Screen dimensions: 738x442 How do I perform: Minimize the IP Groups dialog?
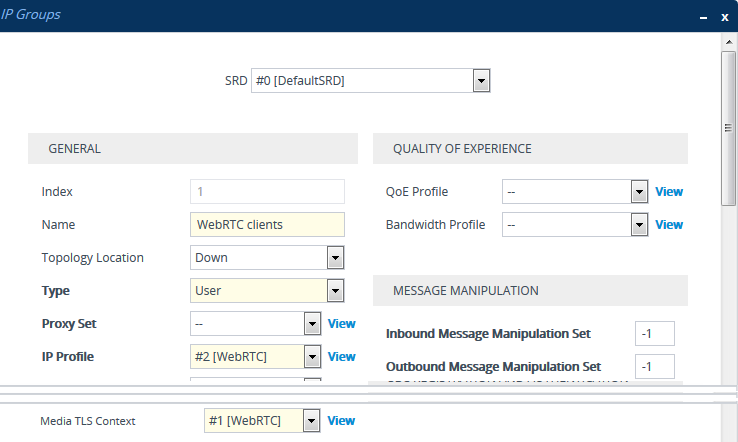tap(702, 17)
